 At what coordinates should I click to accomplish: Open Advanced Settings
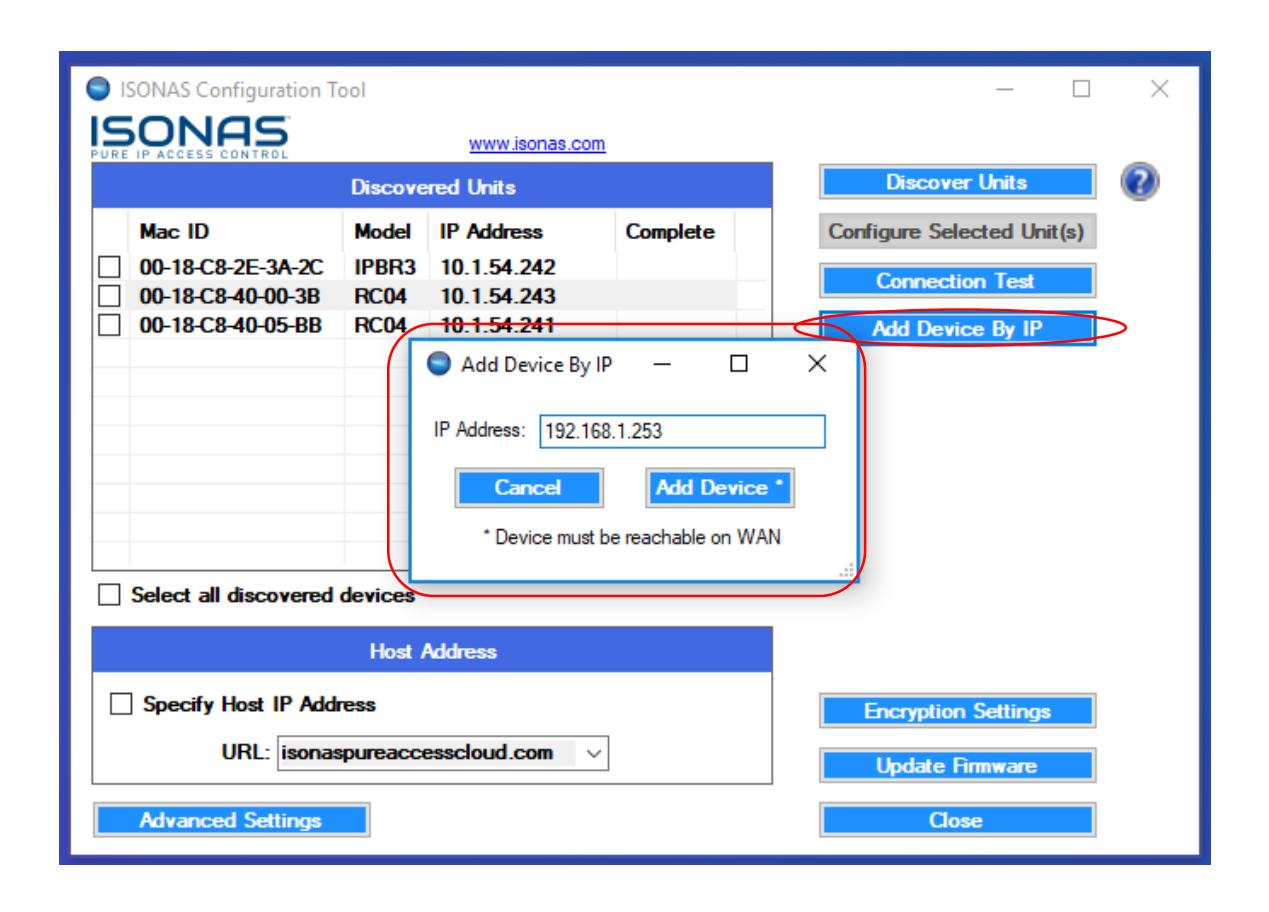[x=230, y=820]
